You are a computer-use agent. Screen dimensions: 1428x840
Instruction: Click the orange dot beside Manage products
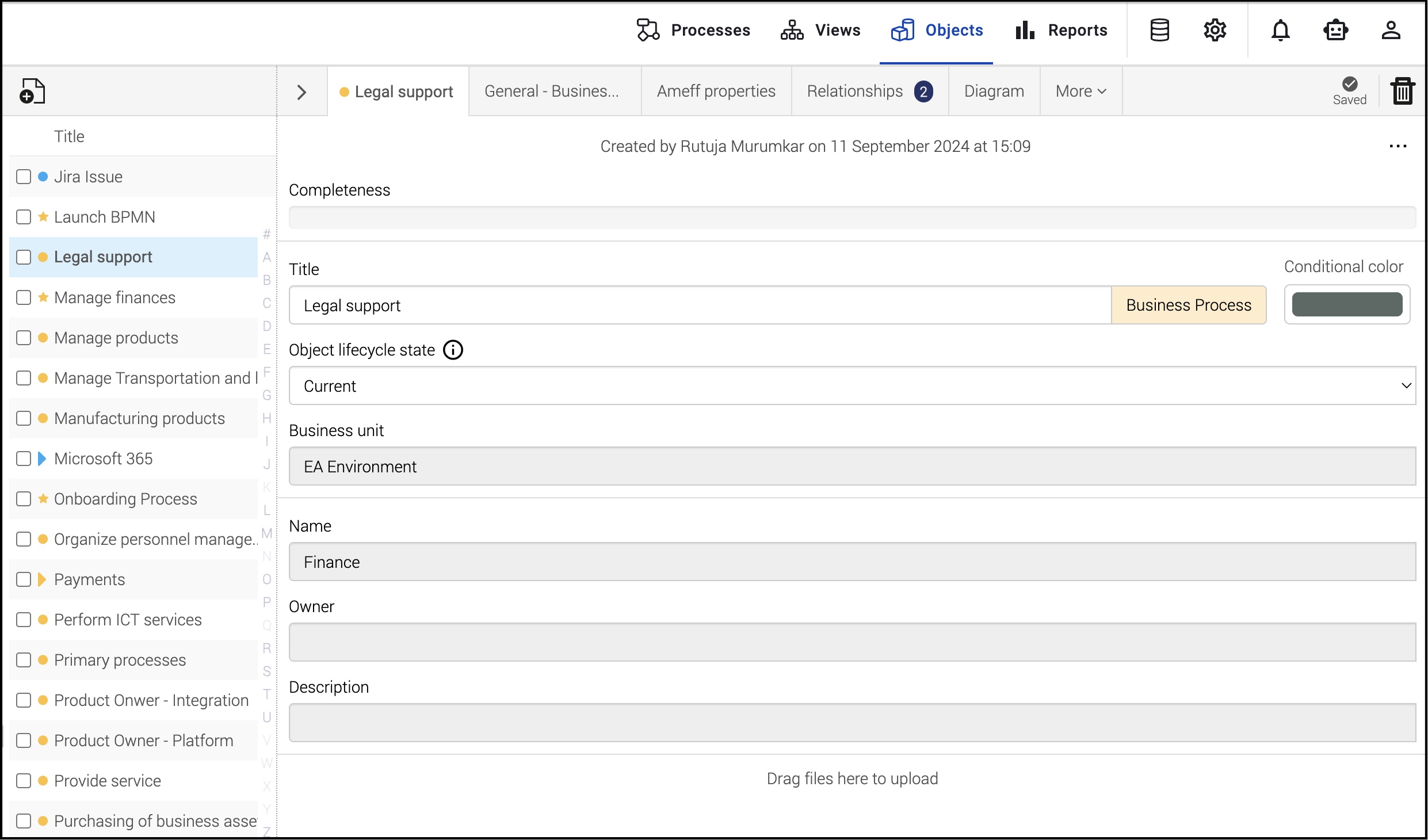[x=43, y=338]
